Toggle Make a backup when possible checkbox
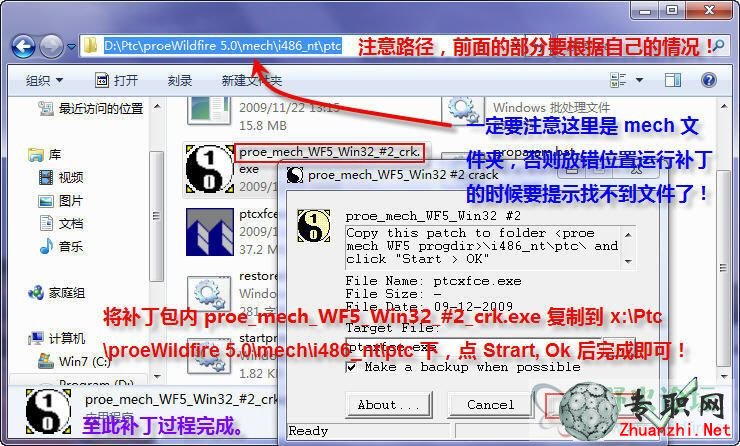This screenshot has width=740, height=446. 351,367
